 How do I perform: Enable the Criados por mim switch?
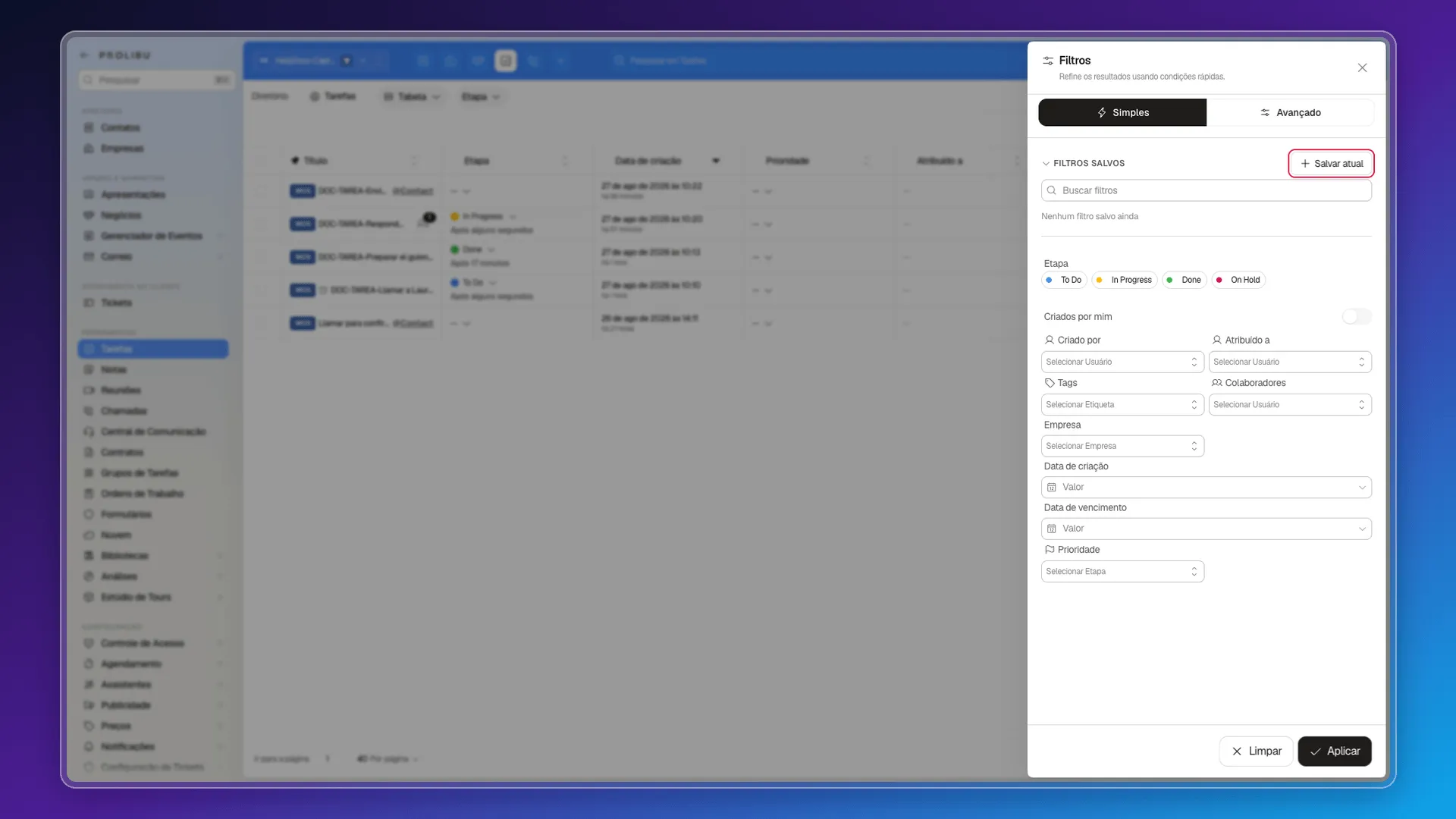click(1356, 316)
